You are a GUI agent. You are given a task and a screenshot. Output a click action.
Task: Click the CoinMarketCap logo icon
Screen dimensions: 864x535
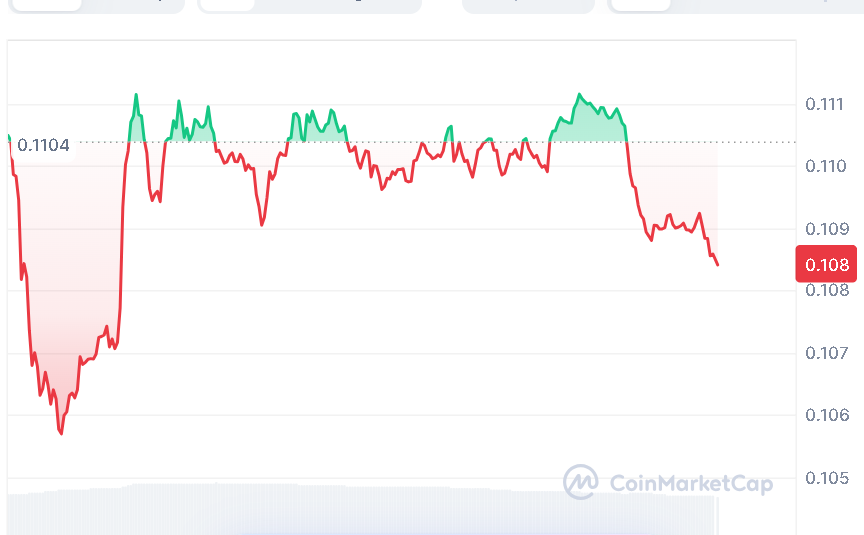(x=580, y=483)
